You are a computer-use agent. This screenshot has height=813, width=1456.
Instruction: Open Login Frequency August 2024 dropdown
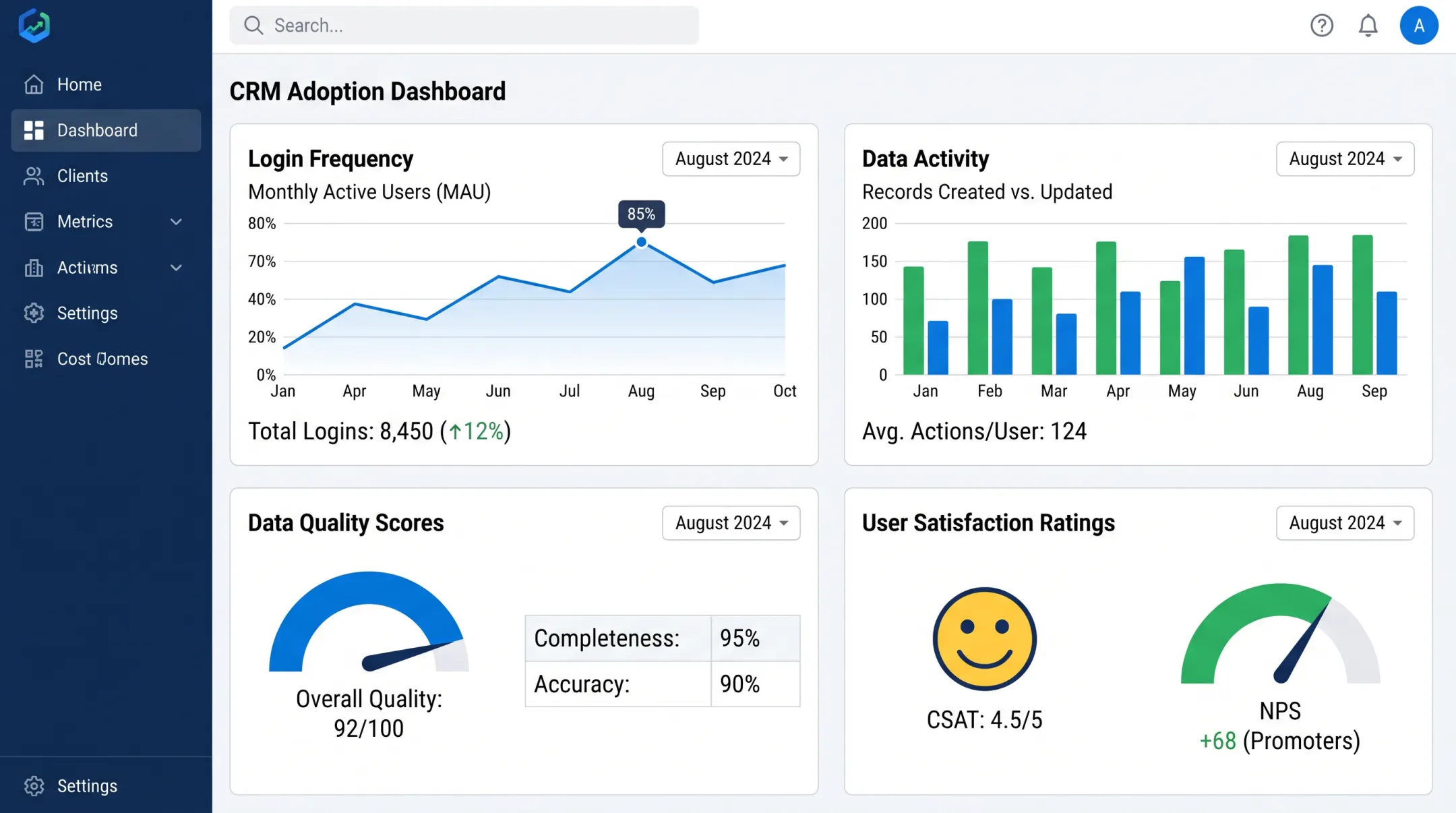point(731,159)
